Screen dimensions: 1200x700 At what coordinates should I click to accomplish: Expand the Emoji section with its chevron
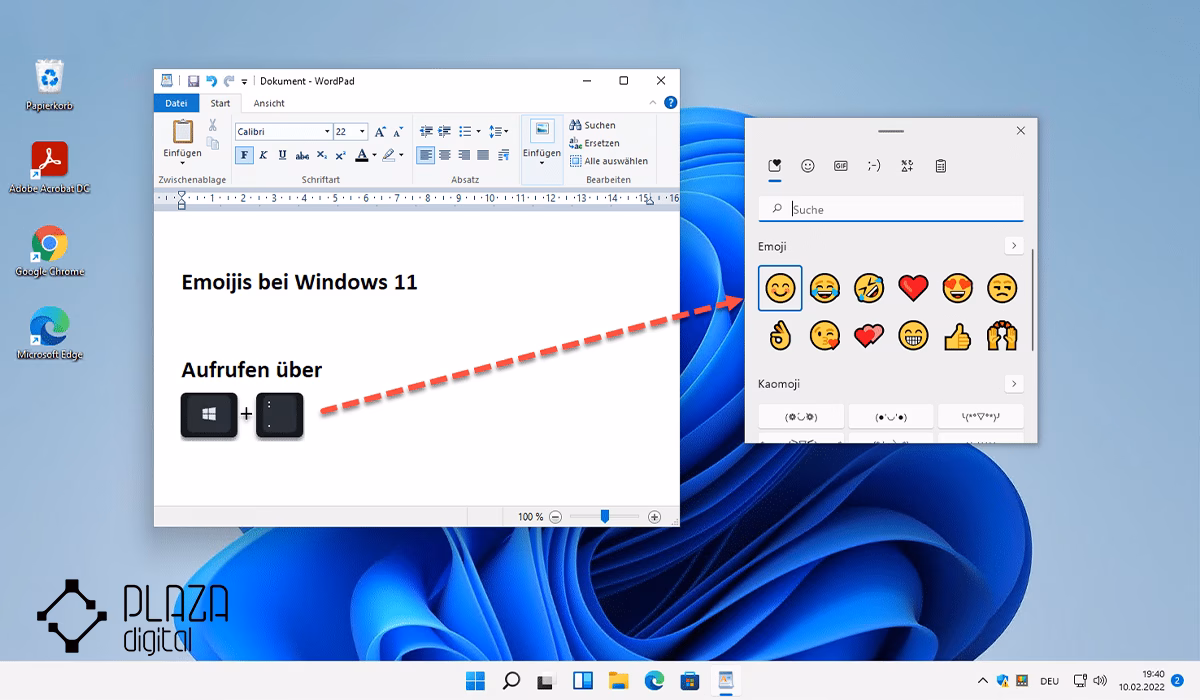[1014, 246]
